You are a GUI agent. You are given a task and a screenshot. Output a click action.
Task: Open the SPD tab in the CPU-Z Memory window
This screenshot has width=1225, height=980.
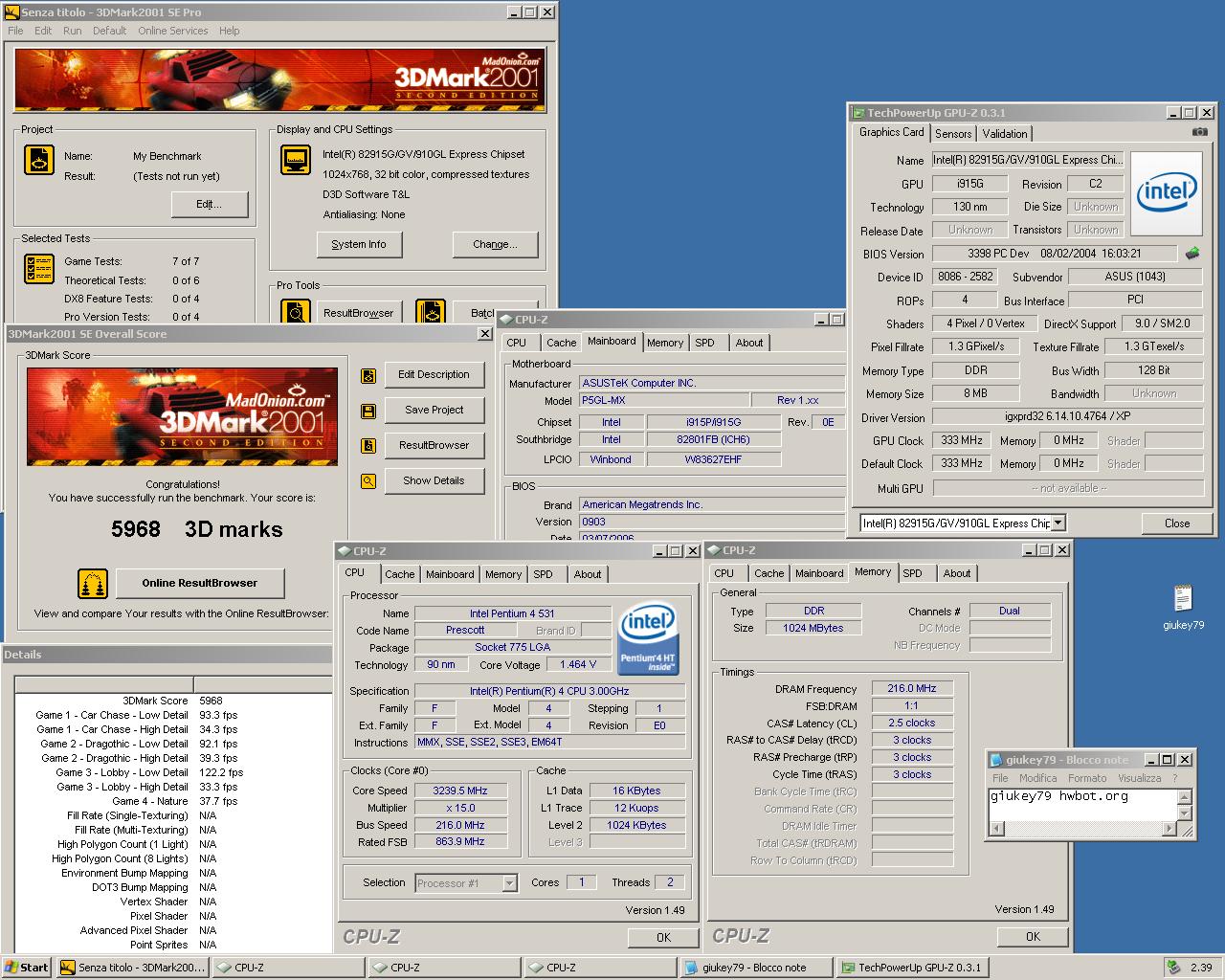[x=913, y=573]
